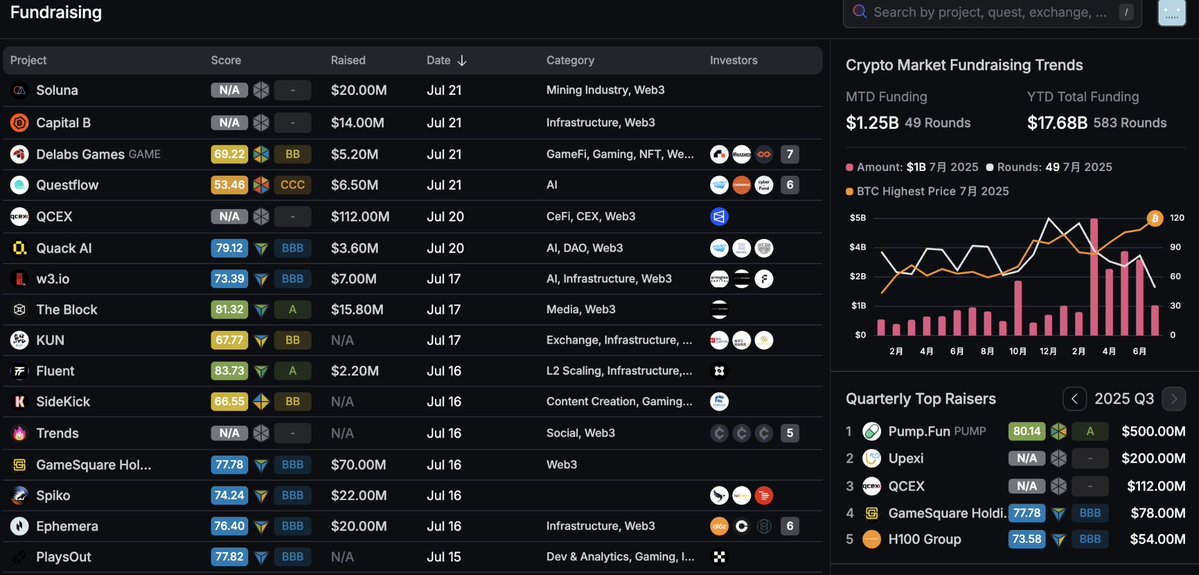Open the H100 Group top raiser link
Screen dimensions: 1199x575
(x=924, y=539)
